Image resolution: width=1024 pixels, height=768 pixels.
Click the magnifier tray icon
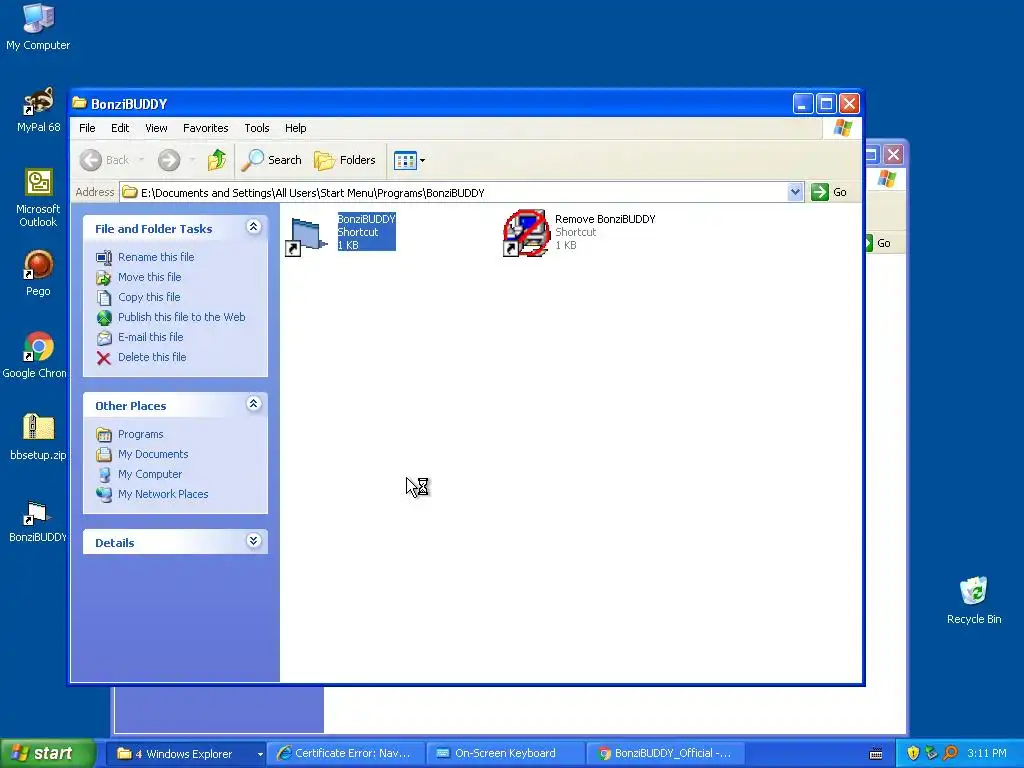point(950,754)
